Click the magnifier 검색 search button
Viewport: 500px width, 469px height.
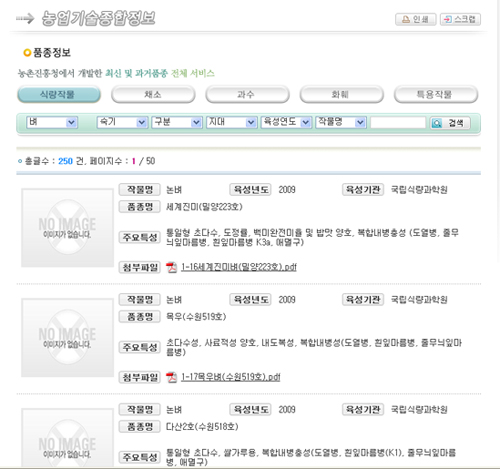450,123
